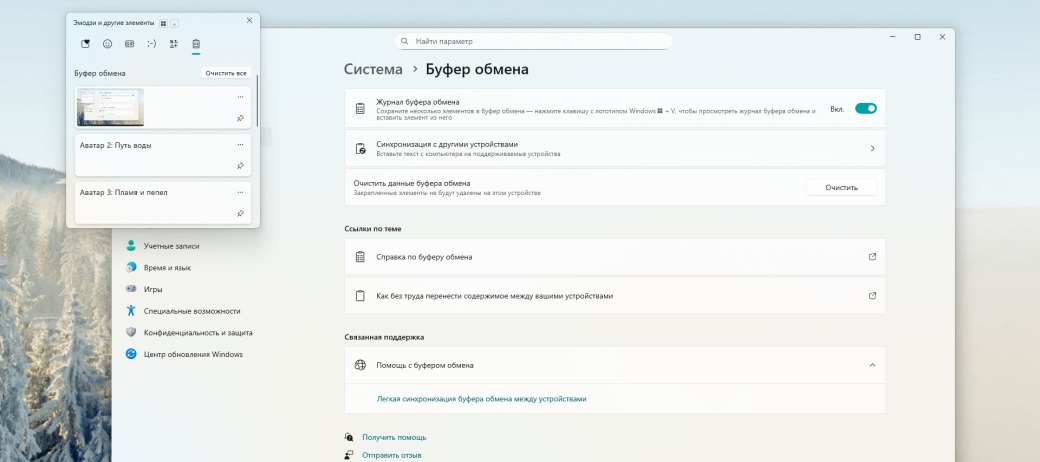Paste the screenshot thumbnail from the clipboard
This screenshot has width=1040, height=462.
pos(111,107)
